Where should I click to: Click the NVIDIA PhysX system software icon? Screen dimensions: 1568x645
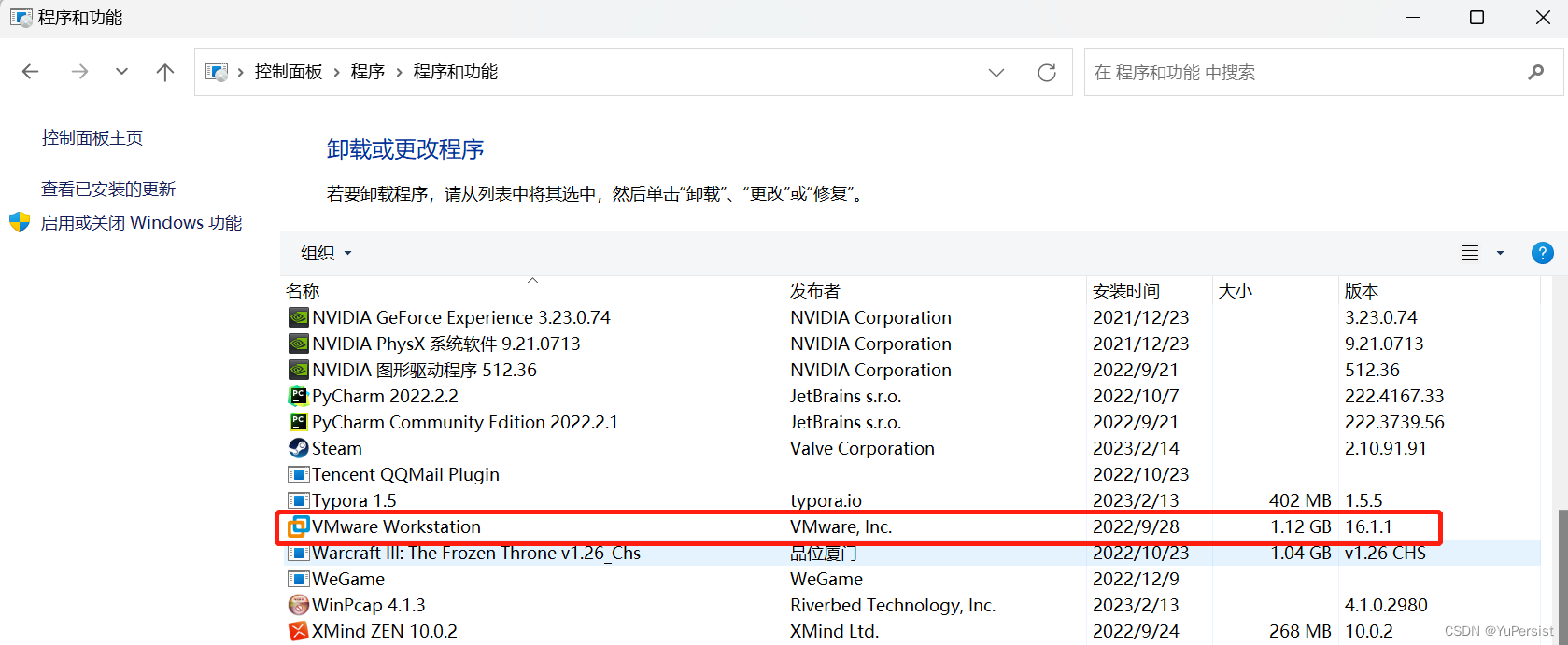[x=298, y=344]
